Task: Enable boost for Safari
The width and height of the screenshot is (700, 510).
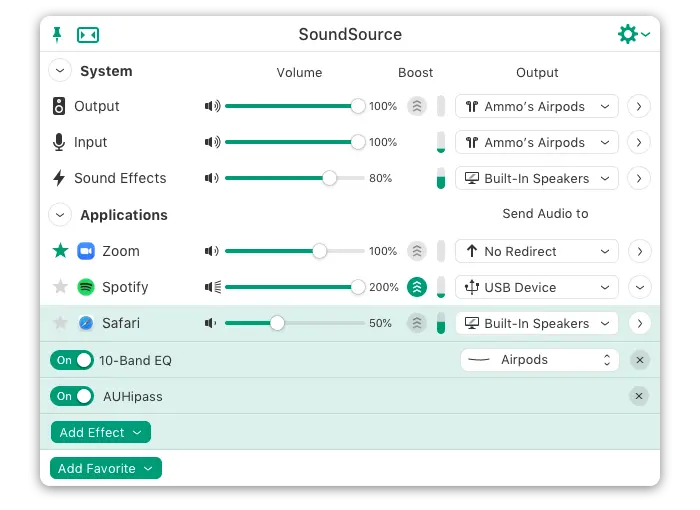Action: pyautogui.click(x=417, y=323)
